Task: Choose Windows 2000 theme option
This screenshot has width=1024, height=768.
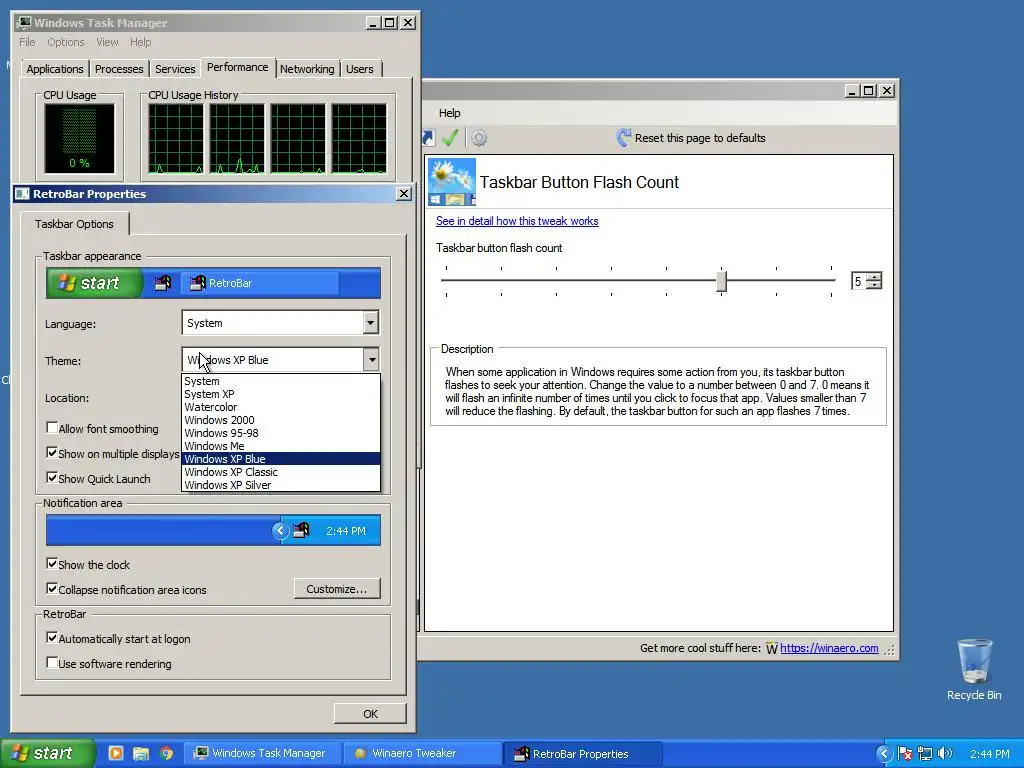Action: pyautogui.click(x=281, y=420)
